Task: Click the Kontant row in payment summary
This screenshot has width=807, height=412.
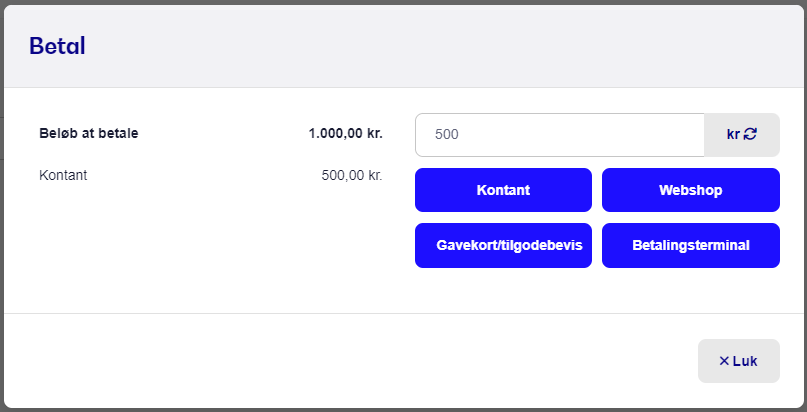Action: (211, 175)
